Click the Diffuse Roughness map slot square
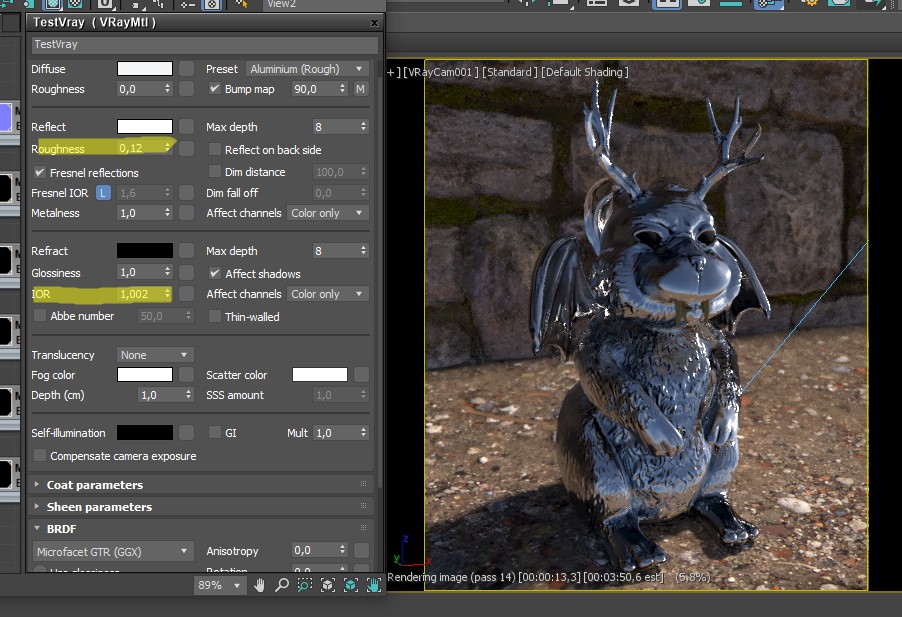The height and width of the screenshot is (617, 902). 186,89
